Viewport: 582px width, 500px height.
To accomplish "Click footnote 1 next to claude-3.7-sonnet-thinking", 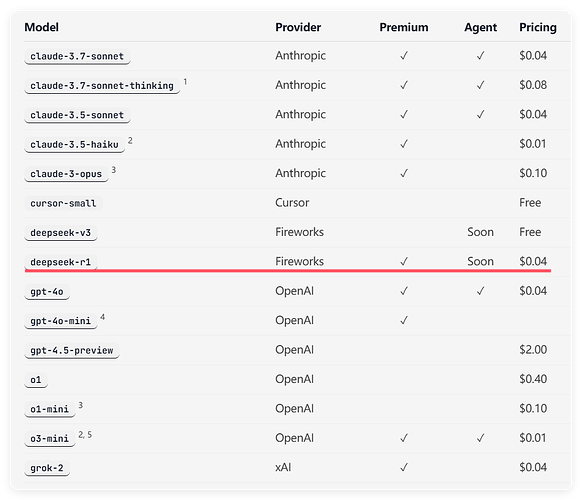I will [x=185, y=81].
